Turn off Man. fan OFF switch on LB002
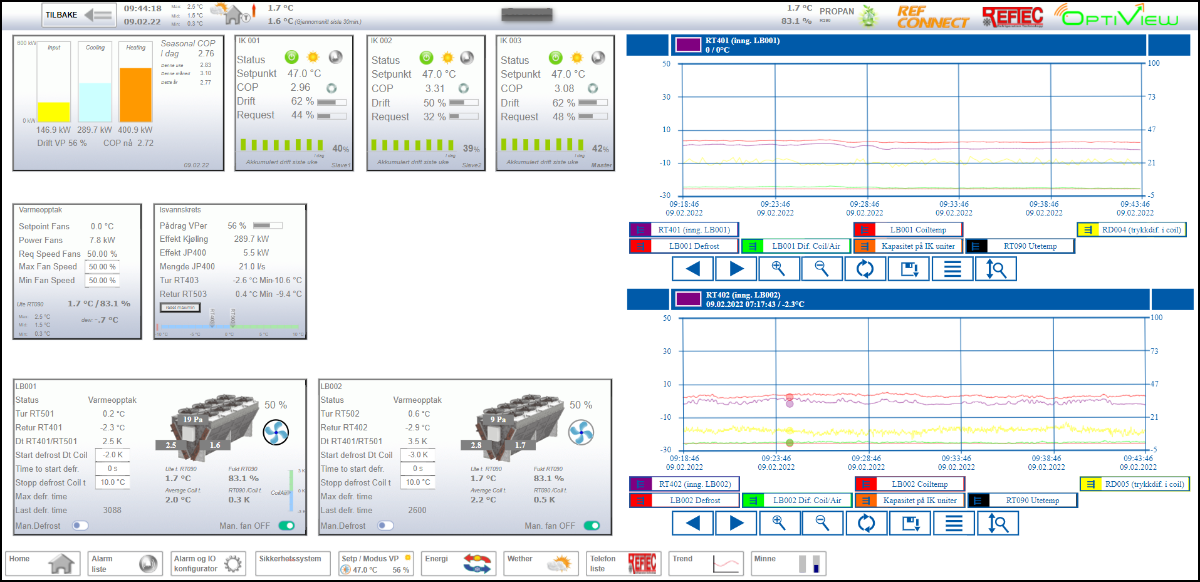This screenshot has height=582, width=1200. click(592, 525)
